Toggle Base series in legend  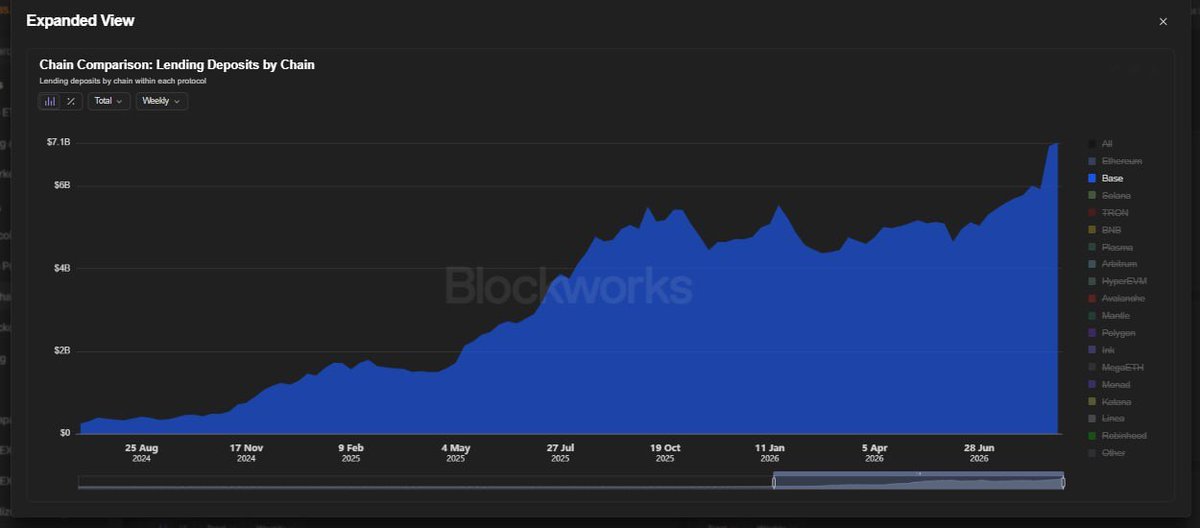click(1105, 178)
